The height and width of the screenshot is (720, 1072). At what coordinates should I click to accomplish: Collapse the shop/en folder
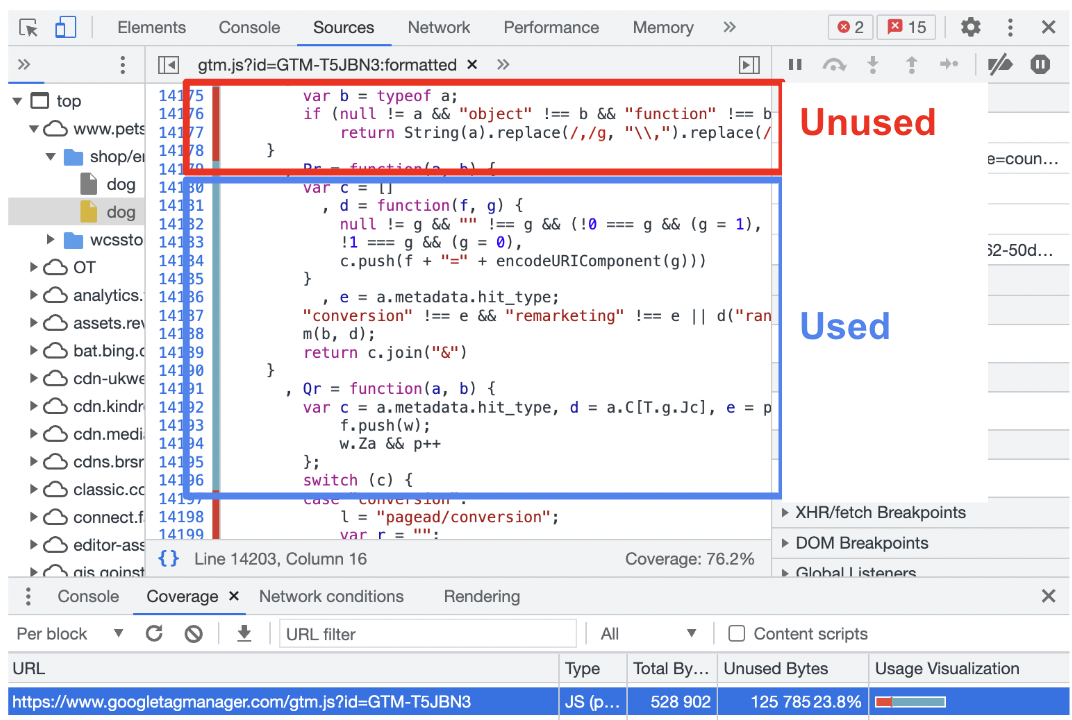pyautogui.click(x=50, y=157)
